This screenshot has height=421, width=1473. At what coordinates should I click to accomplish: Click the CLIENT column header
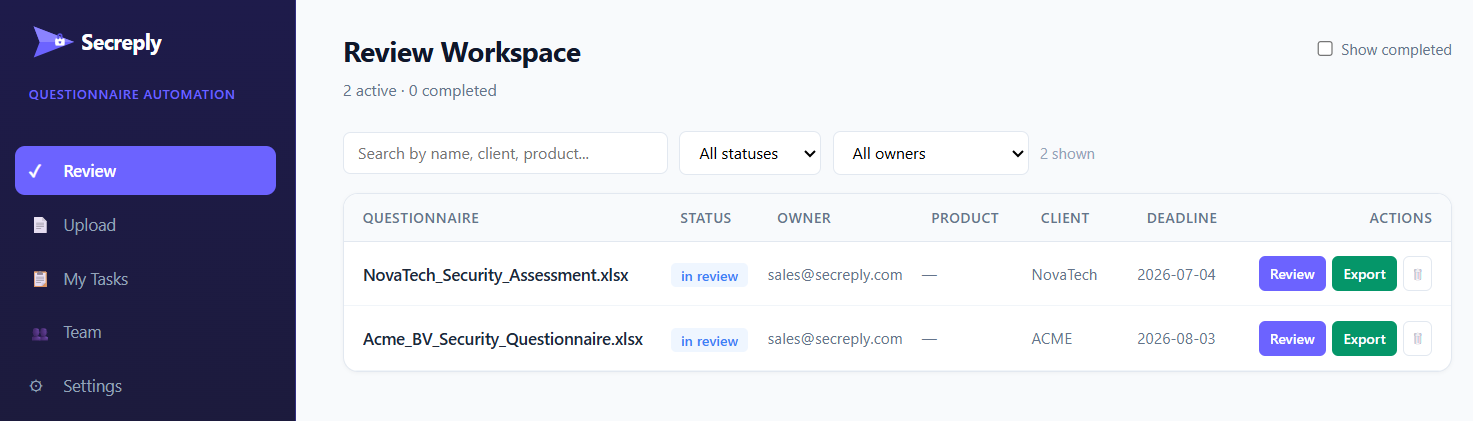click(x=1065, y=218)
